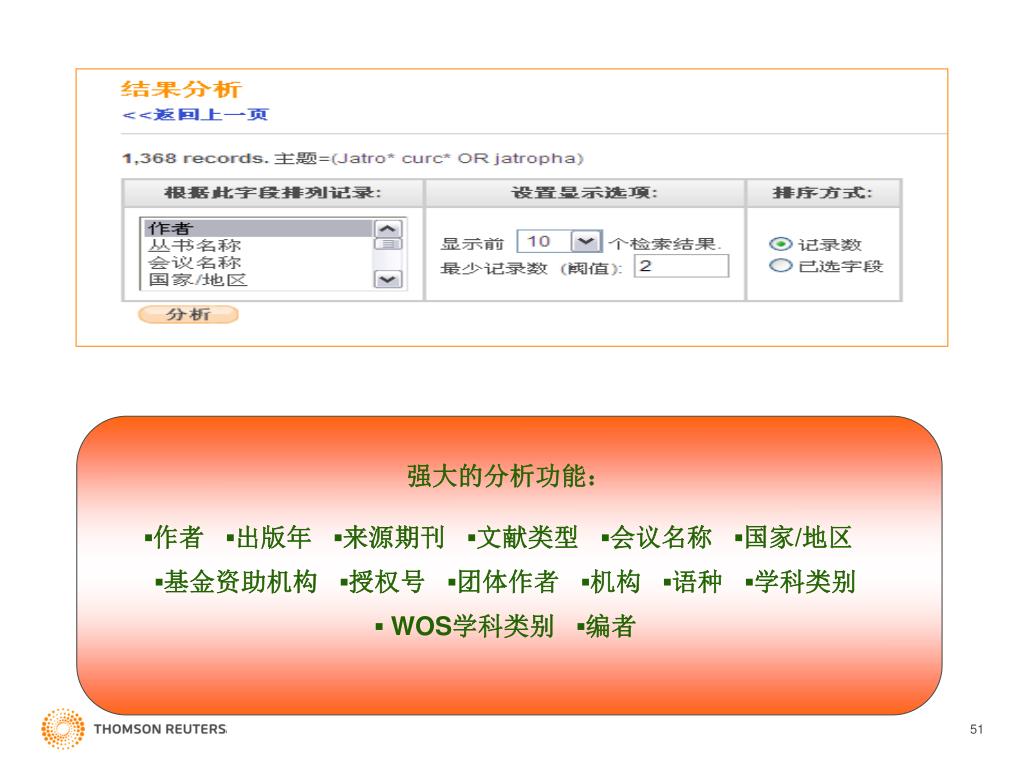Click the 编者 bullet item
The image size is (1024, 768).
(607, 626)
